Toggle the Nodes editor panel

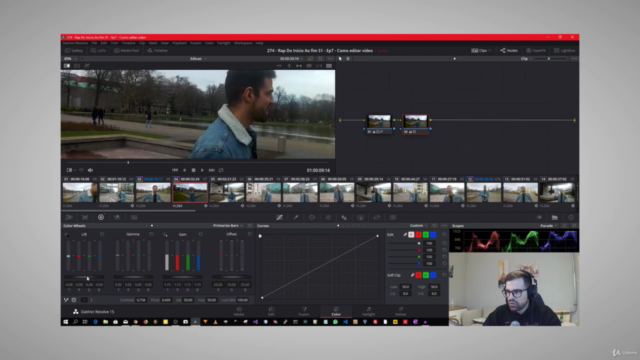(509, 51)
